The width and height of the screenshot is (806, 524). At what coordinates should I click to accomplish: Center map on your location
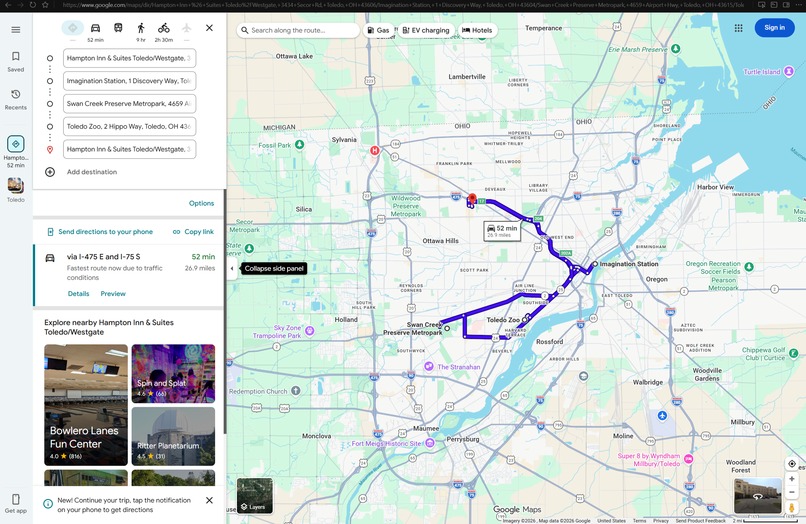tap(792, 464)
